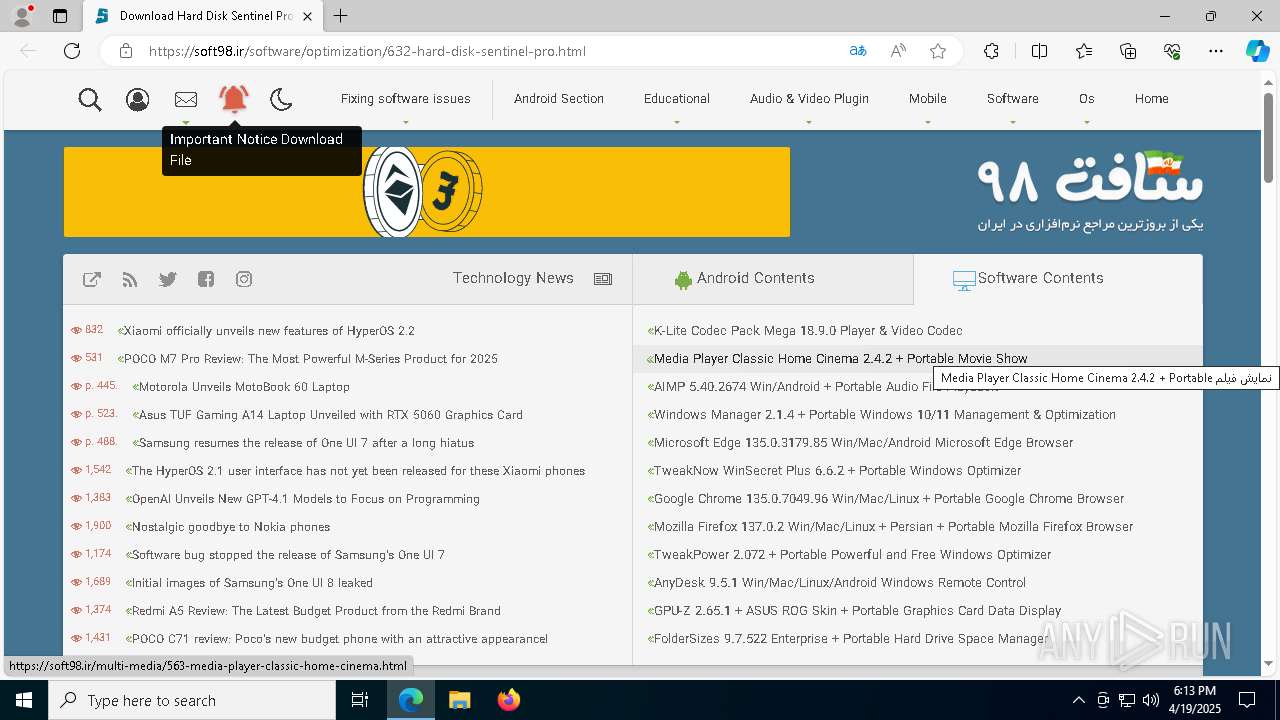Expand the Os dropdown menu

[x=1087, y=99]
